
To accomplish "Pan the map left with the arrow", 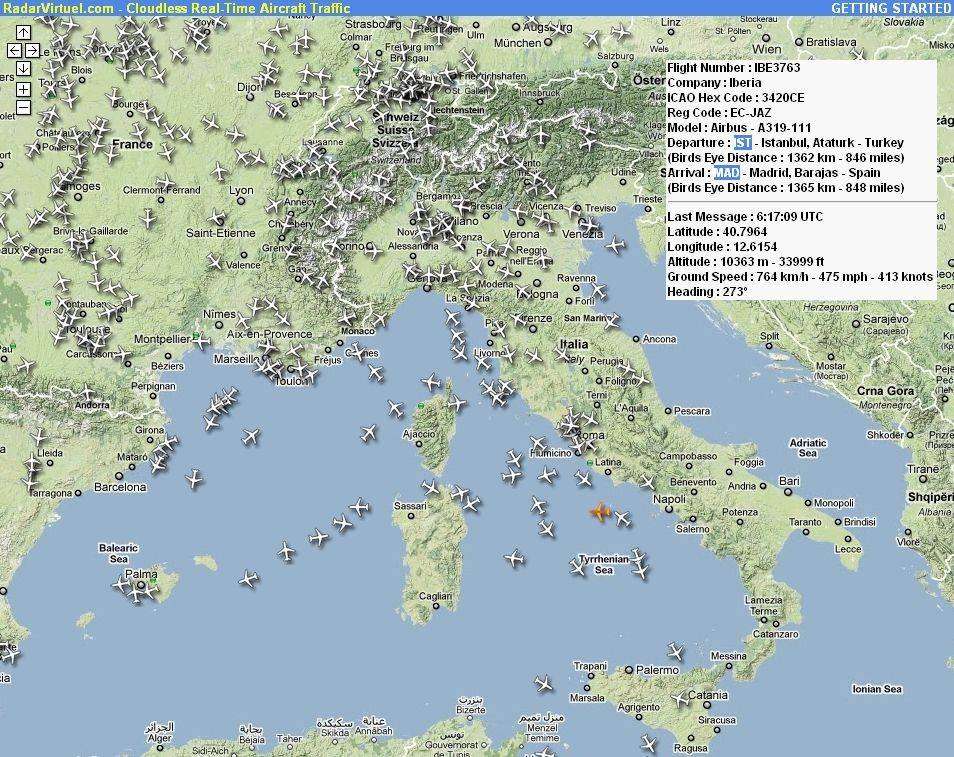I will tap(14, 50).
